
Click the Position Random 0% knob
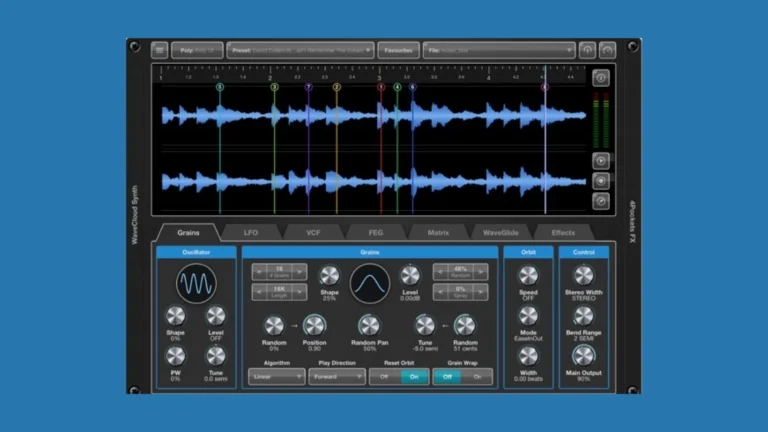coord(274,326)
